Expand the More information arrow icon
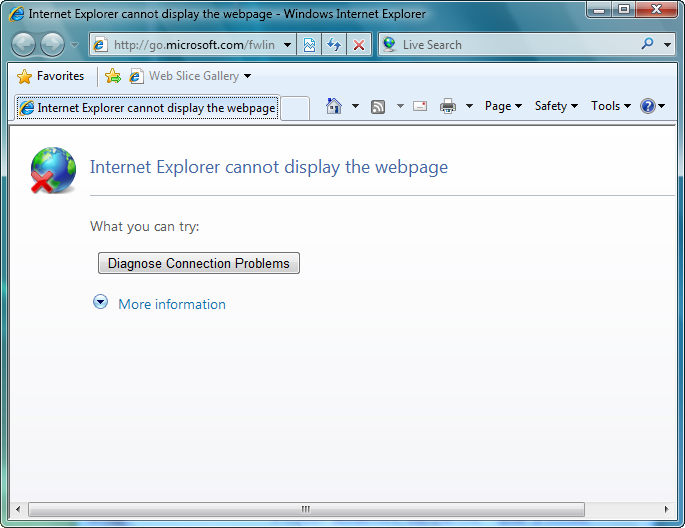 pyautogui.click(x=100, y=302)
